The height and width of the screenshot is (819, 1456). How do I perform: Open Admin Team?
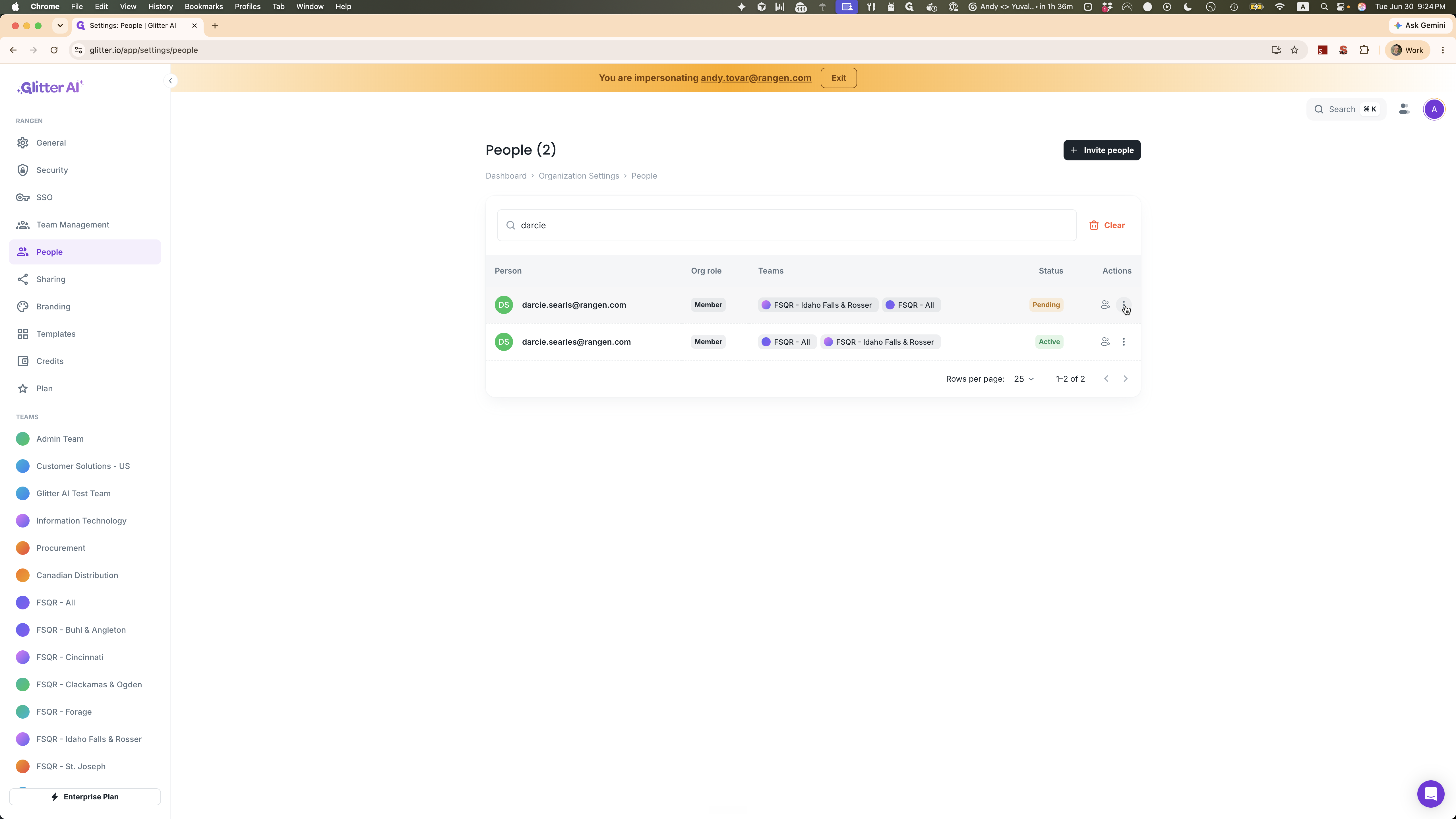coord(85,439)
